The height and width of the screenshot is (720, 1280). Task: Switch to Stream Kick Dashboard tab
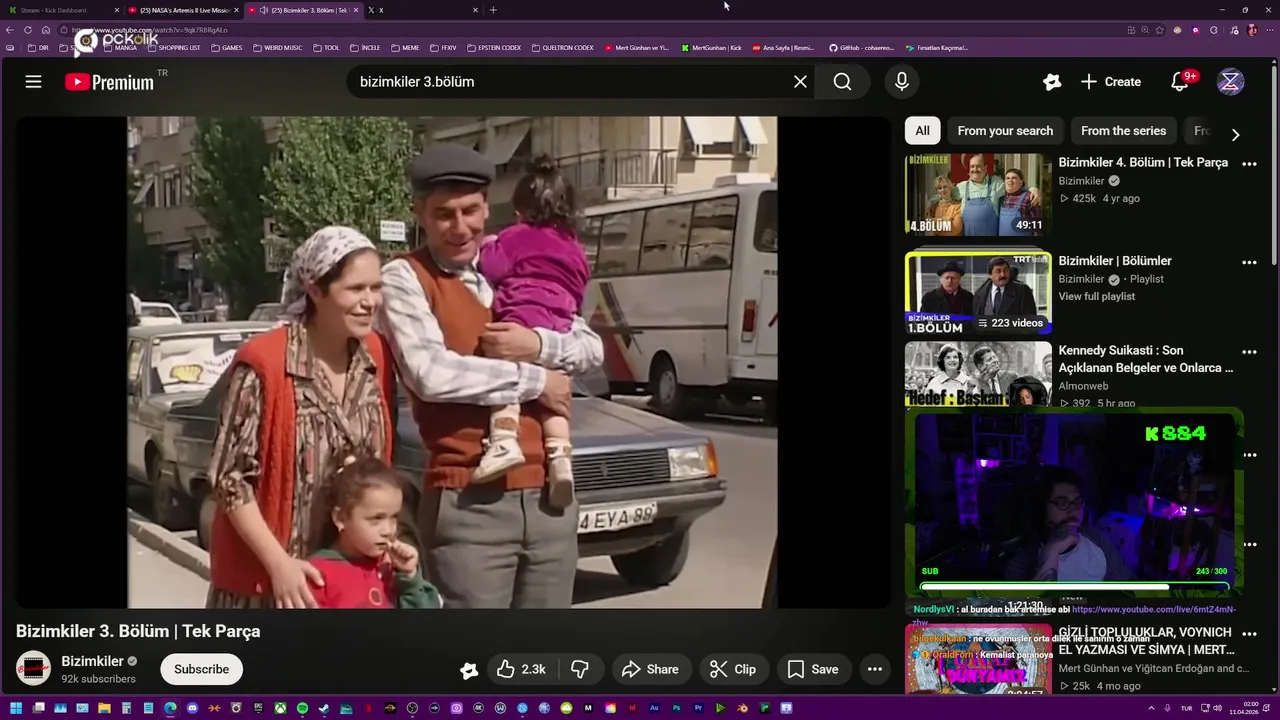62,10
